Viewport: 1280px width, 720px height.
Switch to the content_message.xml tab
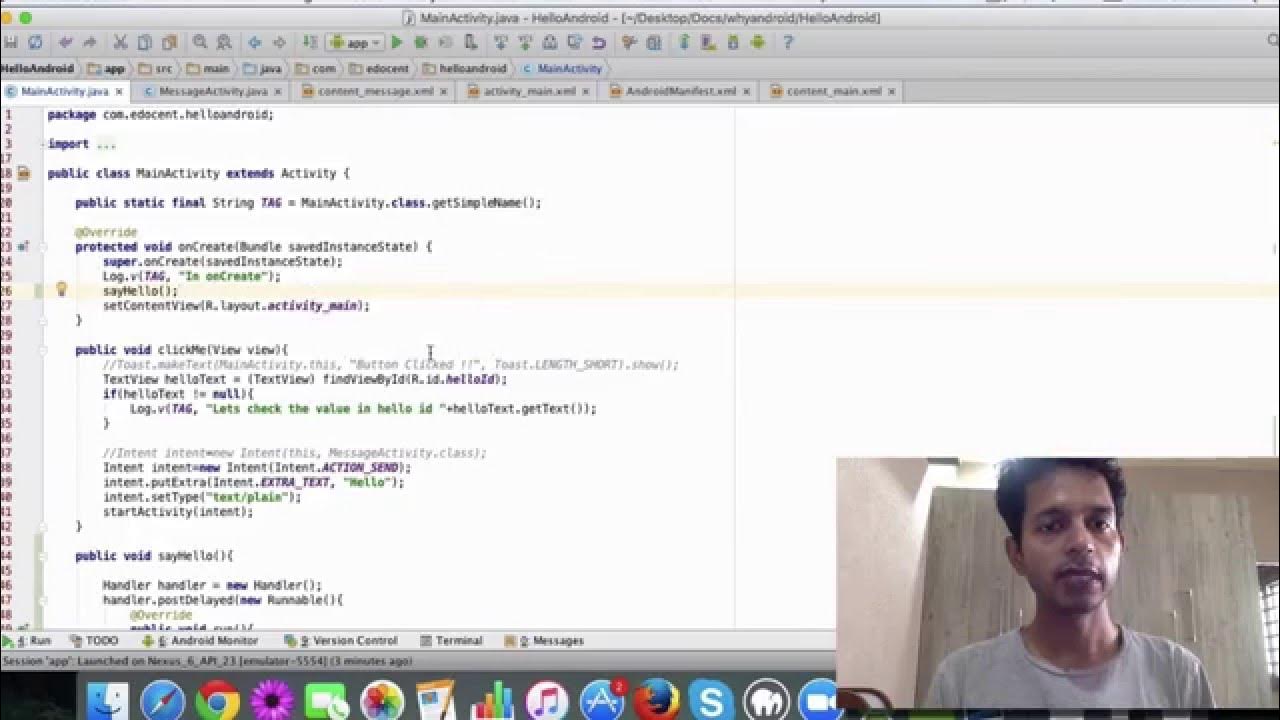(x=376, y=91)
